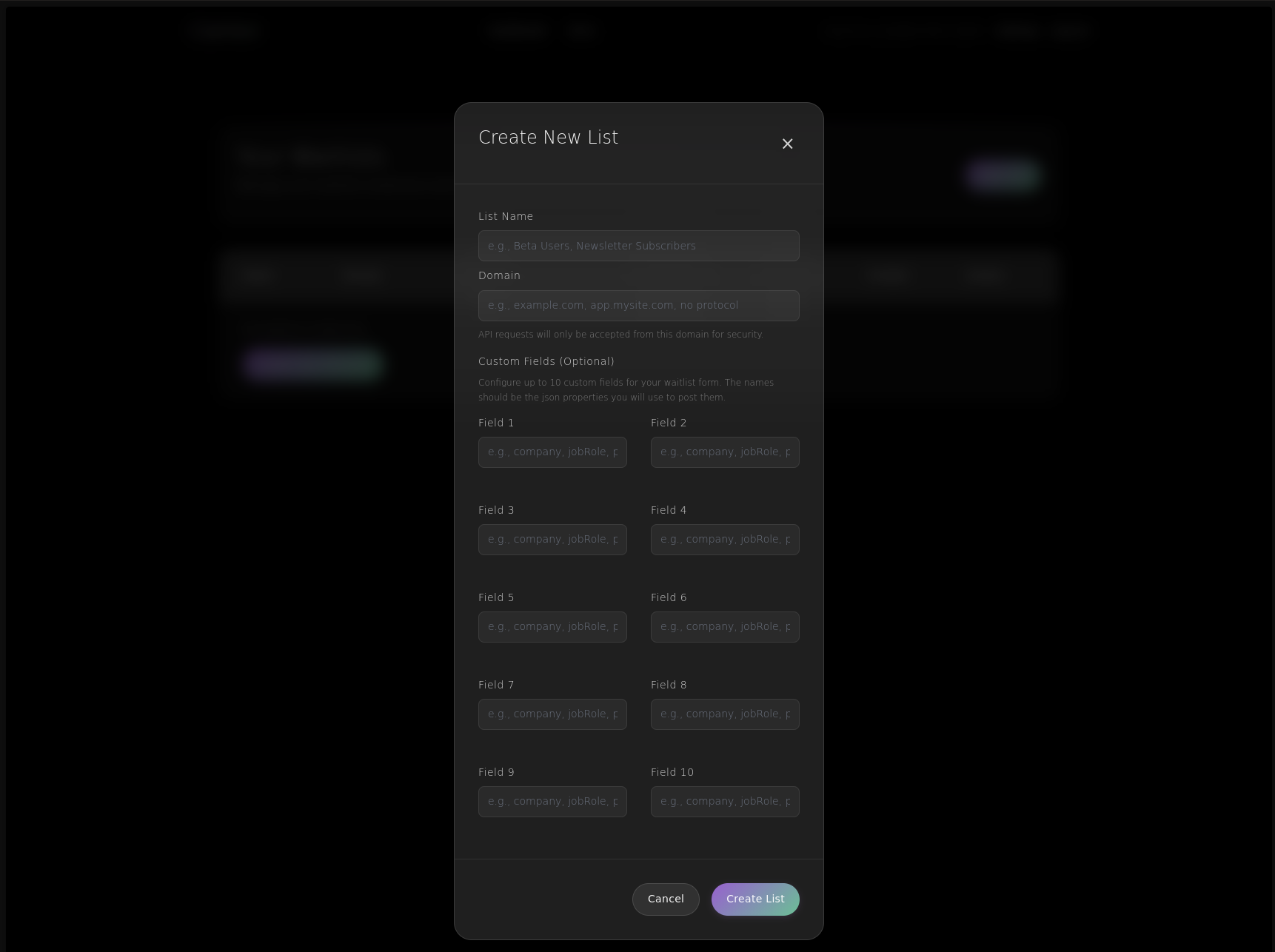
Task: Submit with the Create List button
Action: click(x=755, y=899)
